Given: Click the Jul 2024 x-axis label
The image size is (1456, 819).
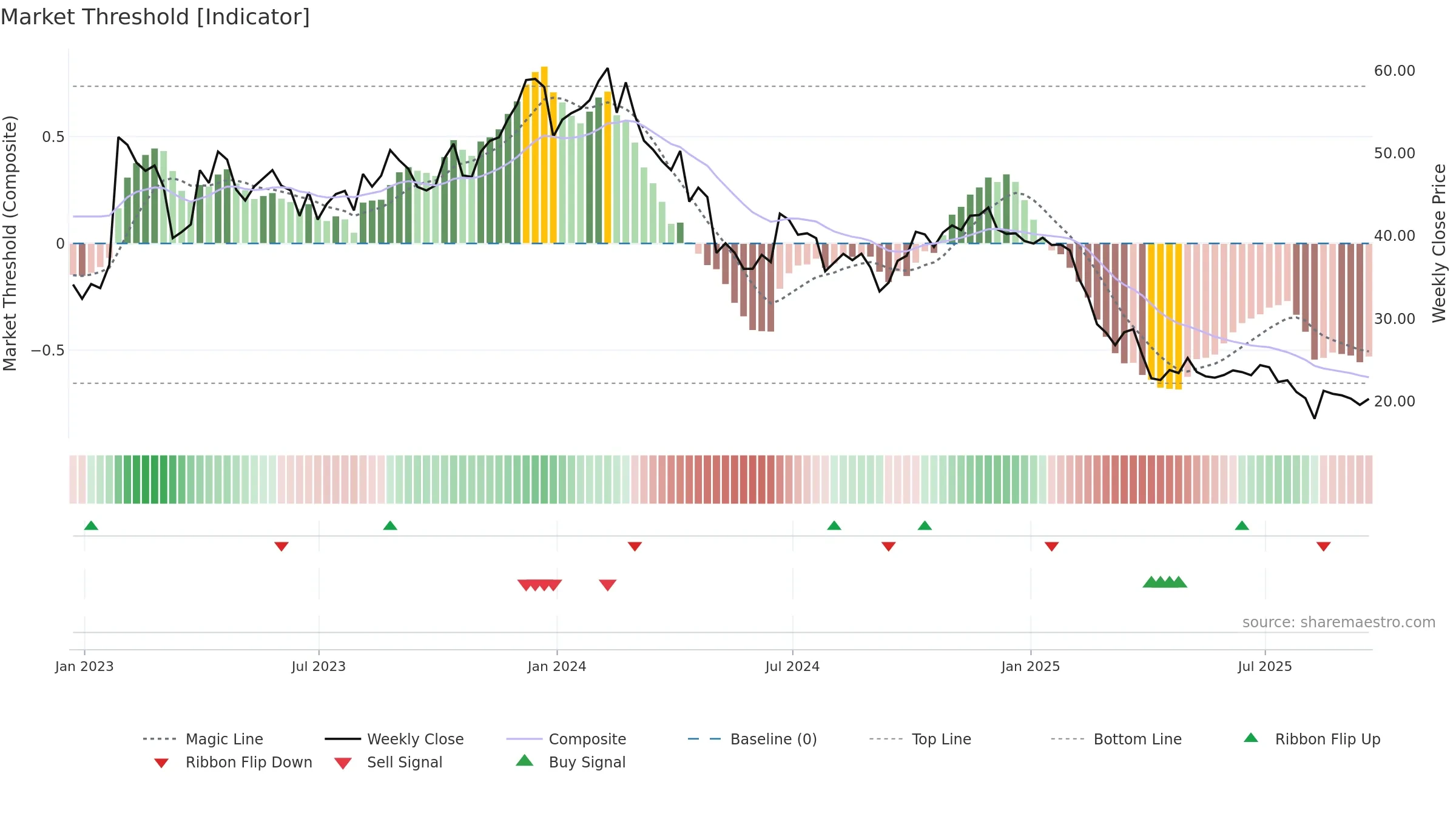Looking at the screenshot, I should pos(792,667).
